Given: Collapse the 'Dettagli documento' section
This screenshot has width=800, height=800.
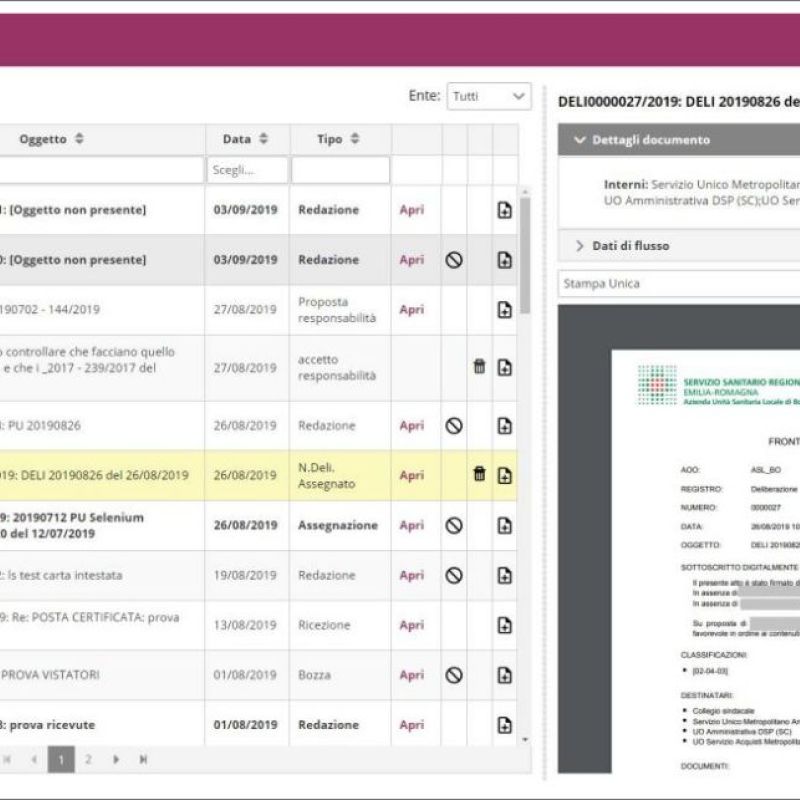Looking at the screenshot, I should click(x=580, y=140).
